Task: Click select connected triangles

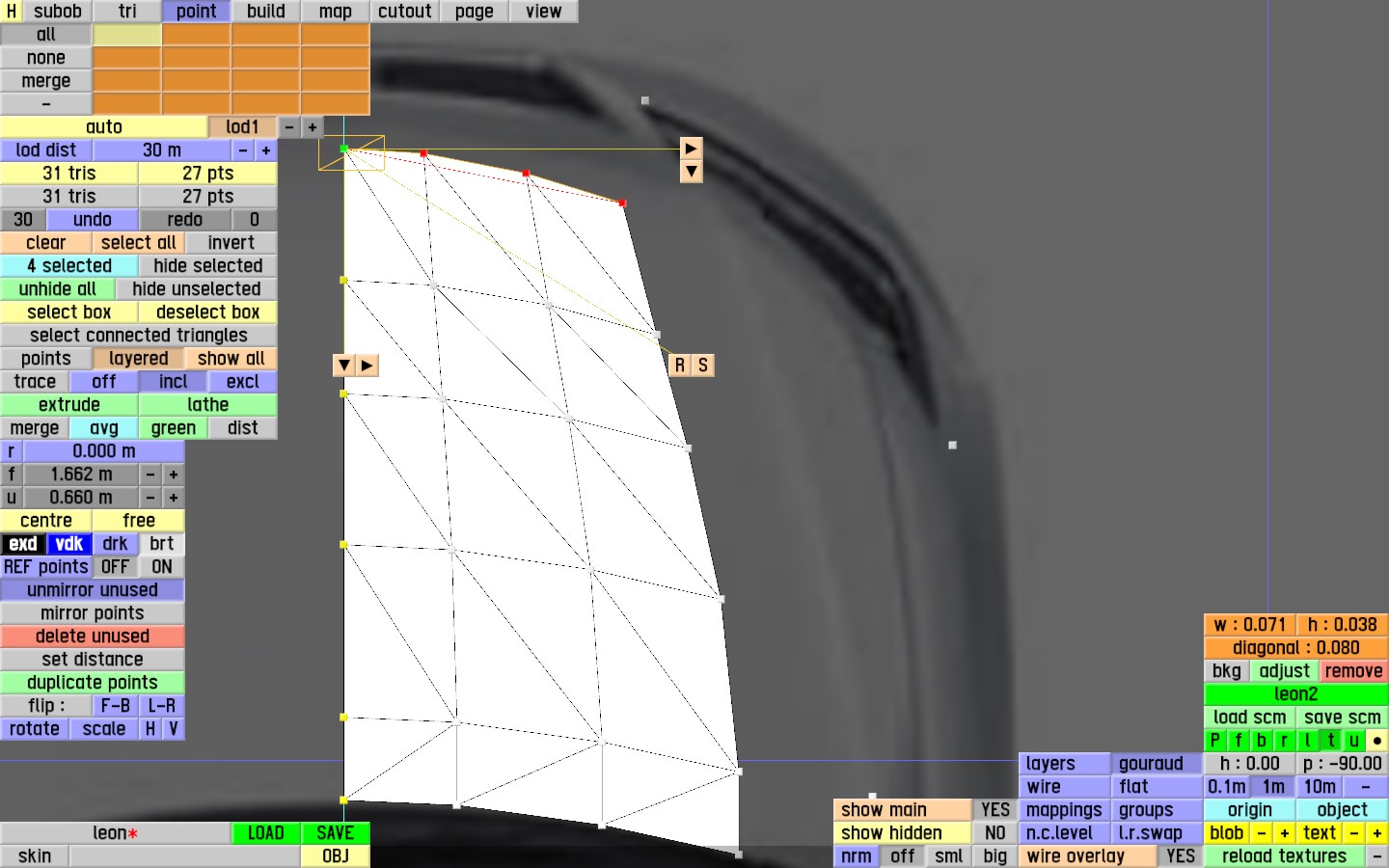Action: [x=139, y=336]
